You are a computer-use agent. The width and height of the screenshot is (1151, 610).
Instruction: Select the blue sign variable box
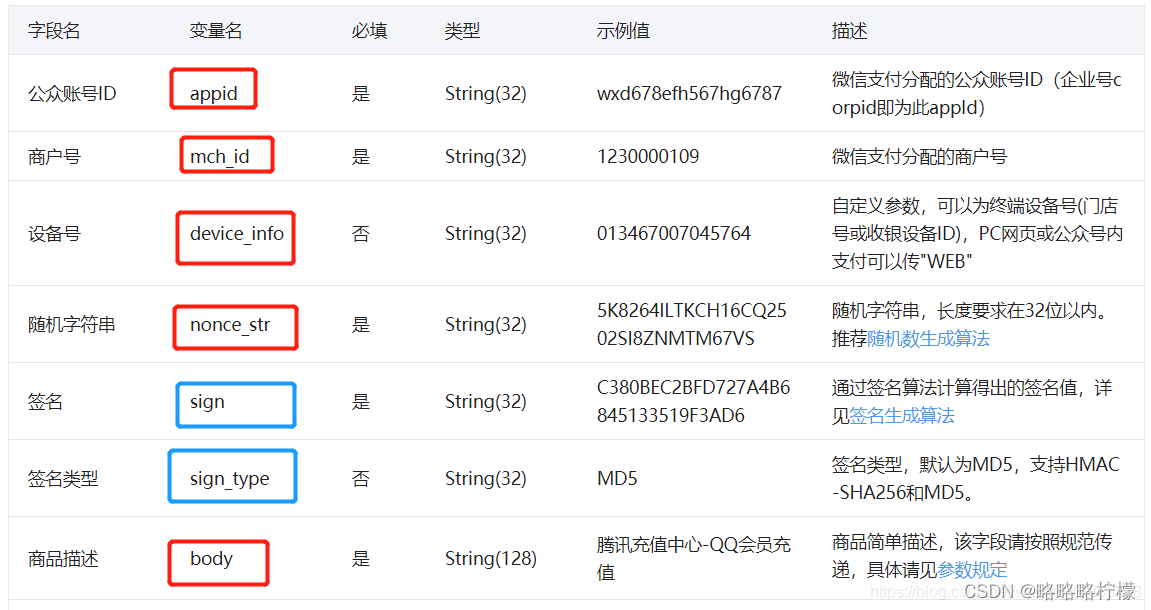(x=235, y=404)
